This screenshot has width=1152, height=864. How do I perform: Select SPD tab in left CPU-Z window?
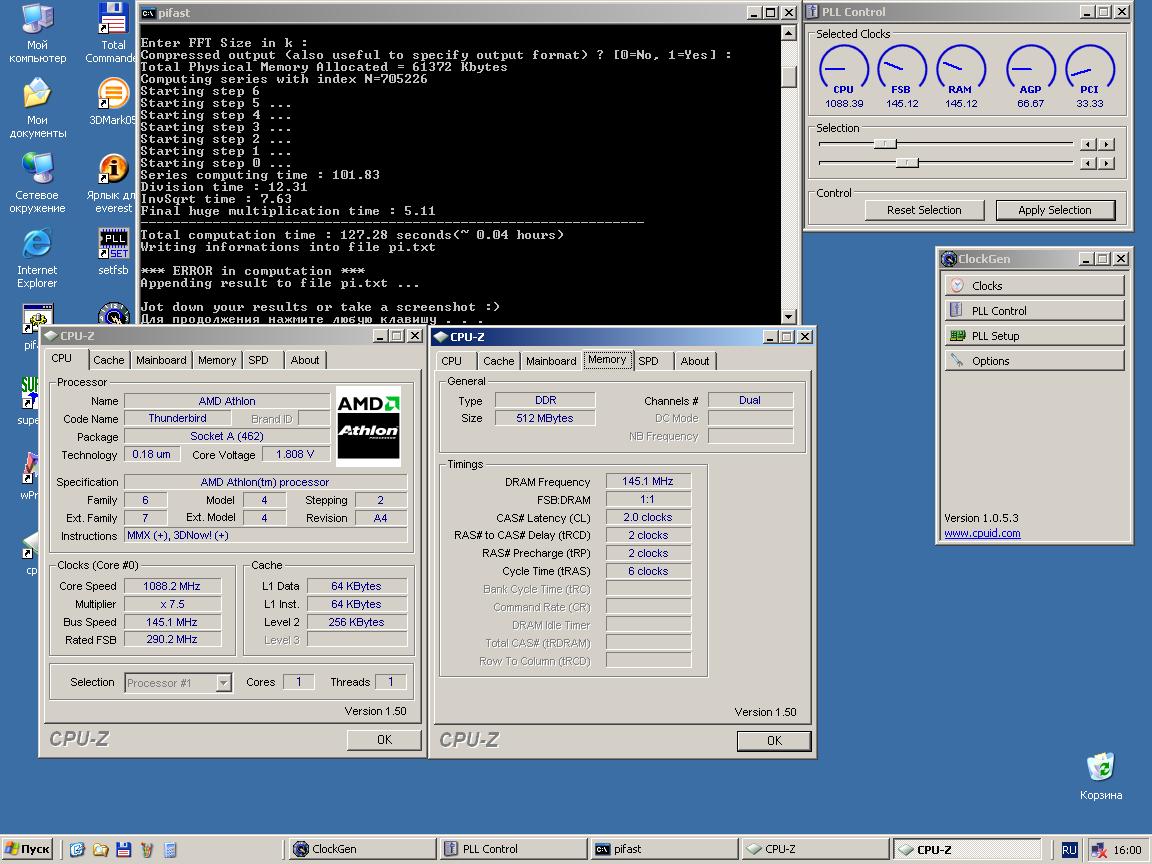pos(258,360)
